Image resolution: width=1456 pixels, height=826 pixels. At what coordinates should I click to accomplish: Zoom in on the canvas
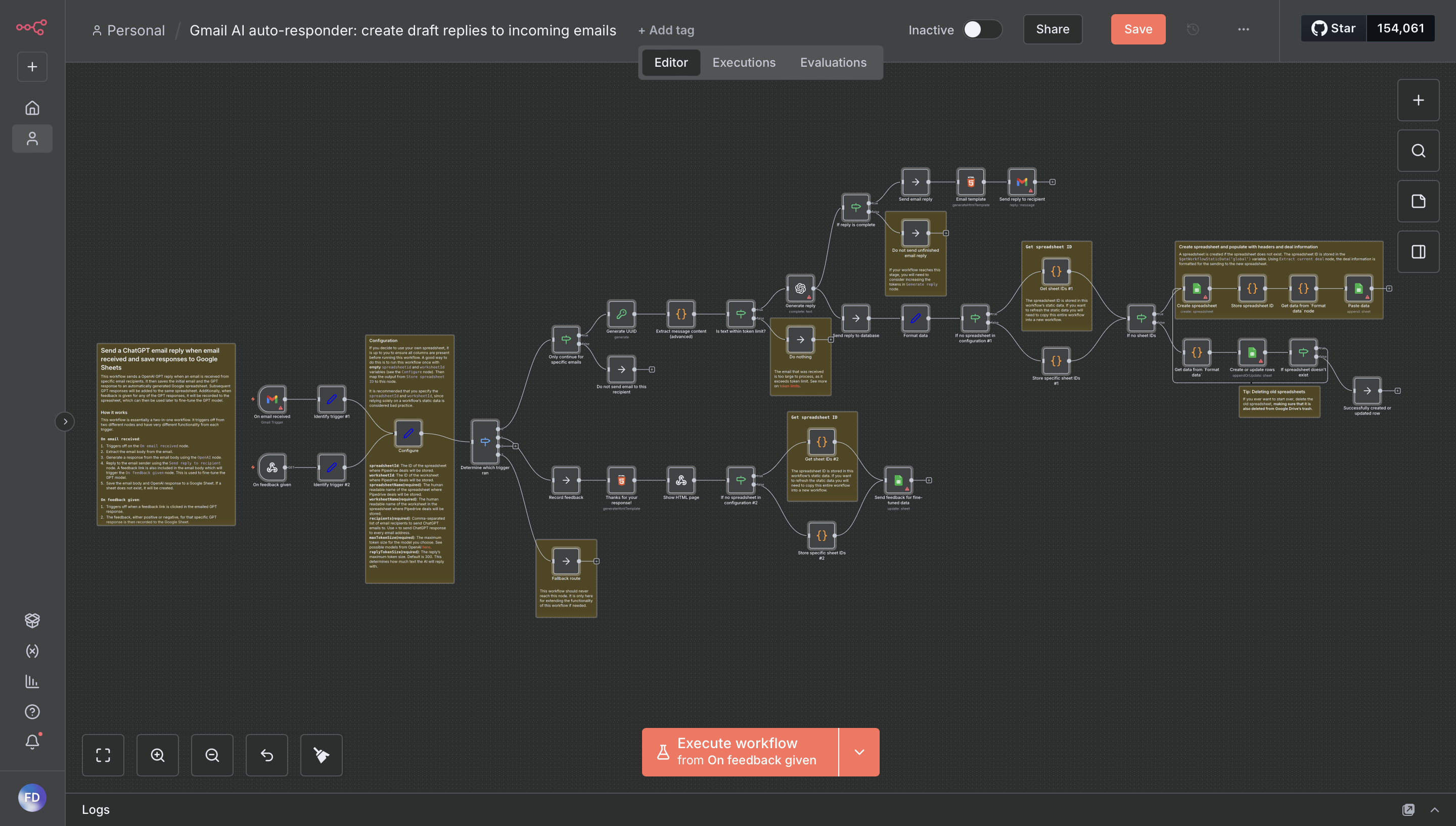158,755
